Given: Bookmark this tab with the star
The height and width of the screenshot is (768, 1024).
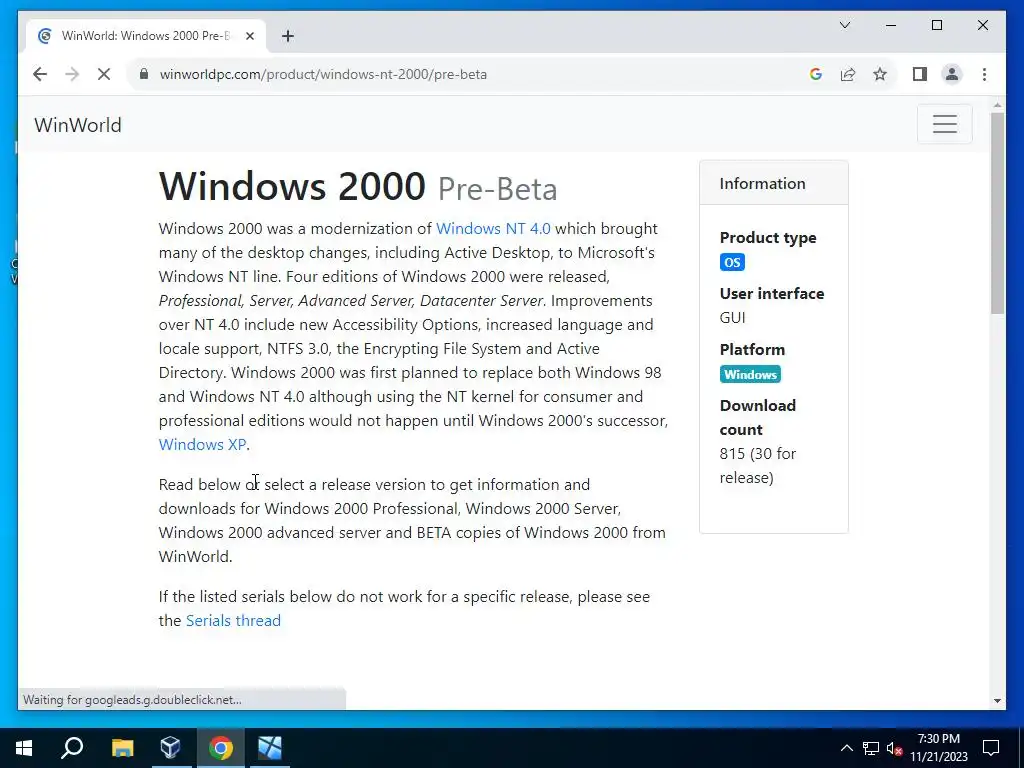Looking at the screenshot, I should pos(880,74).
